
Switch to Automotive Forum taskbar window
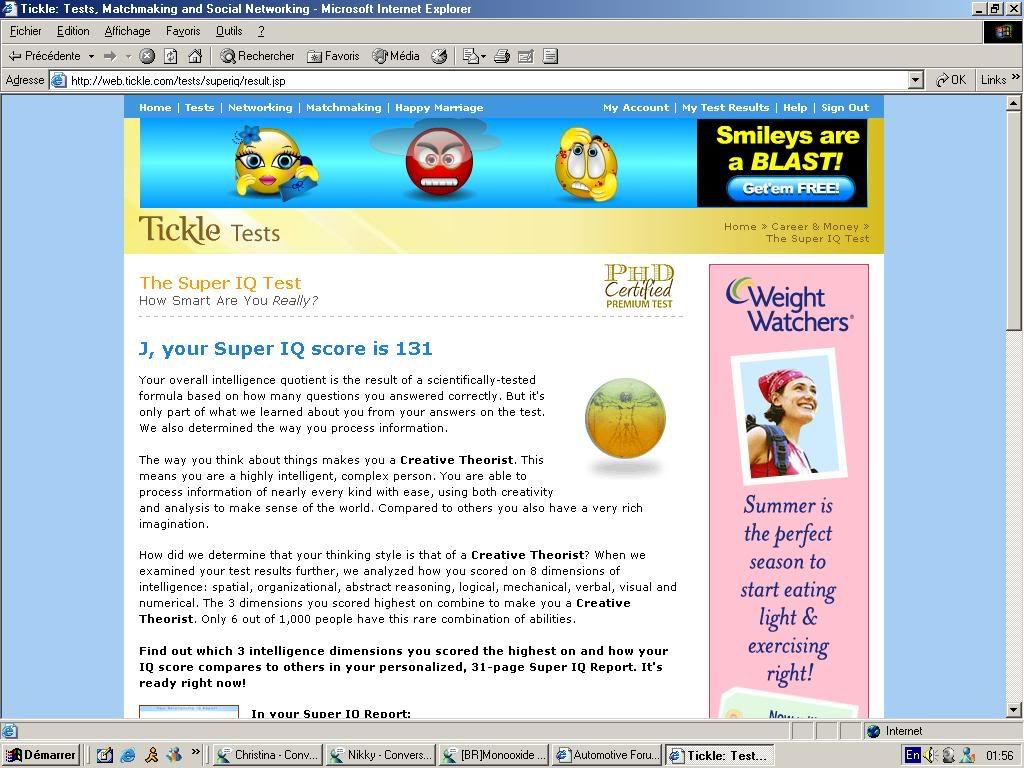(606, 755)
